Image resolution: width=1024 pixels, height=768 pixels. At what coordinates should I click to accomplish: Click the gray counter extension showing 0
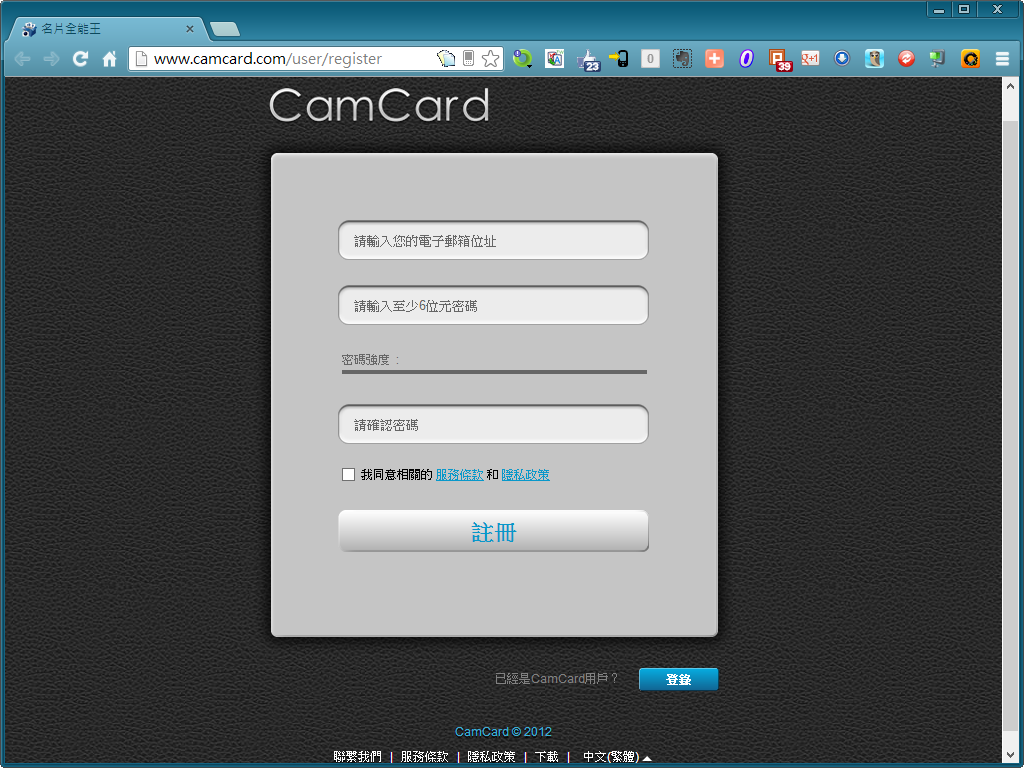tap(650, 59)
